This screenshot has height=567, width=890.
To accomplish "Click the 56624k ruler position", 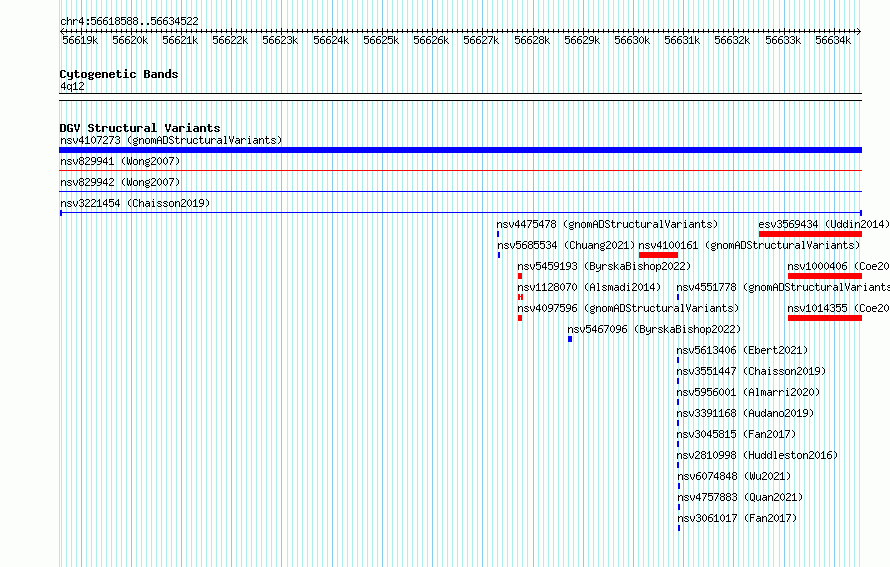I will (x=331, y=40).
